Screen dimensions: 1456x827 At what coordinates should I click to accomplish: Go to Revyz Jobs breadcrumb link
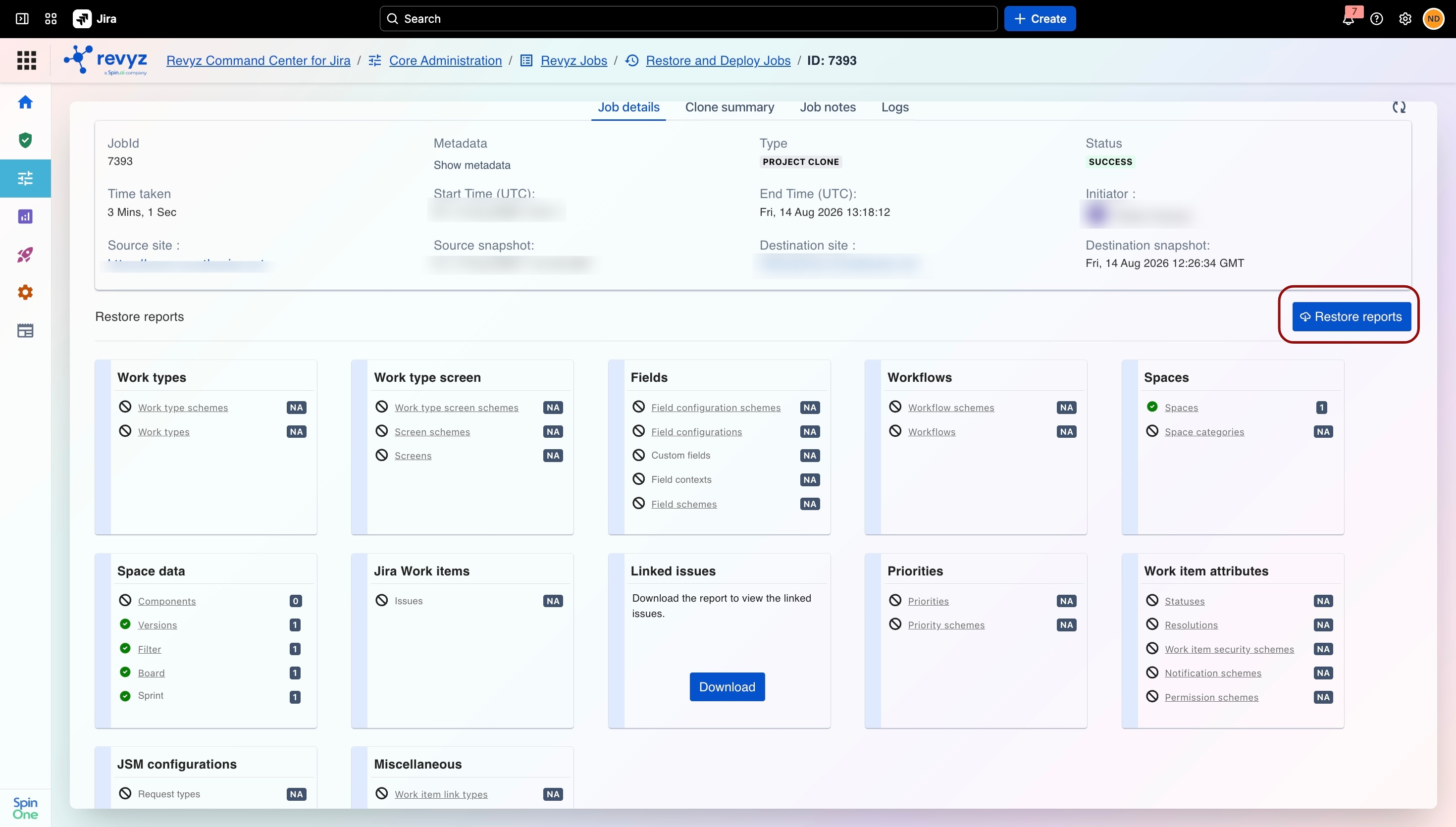point(574,60)
